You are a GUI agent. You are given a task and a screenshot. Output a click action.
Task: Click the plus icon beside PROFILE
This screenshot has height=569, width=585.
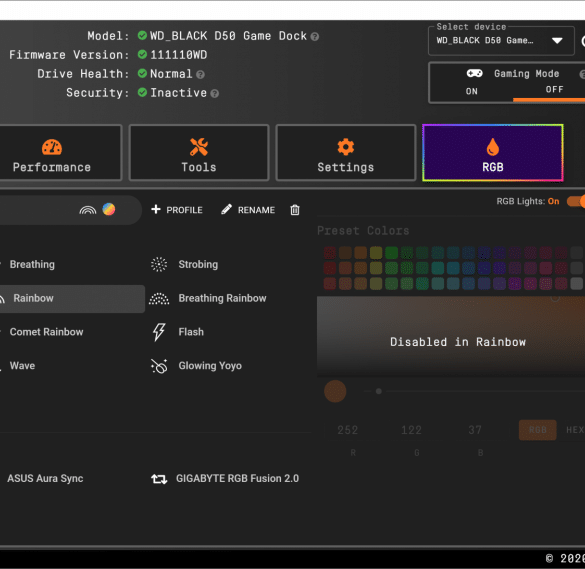click(x=156, y=209)
